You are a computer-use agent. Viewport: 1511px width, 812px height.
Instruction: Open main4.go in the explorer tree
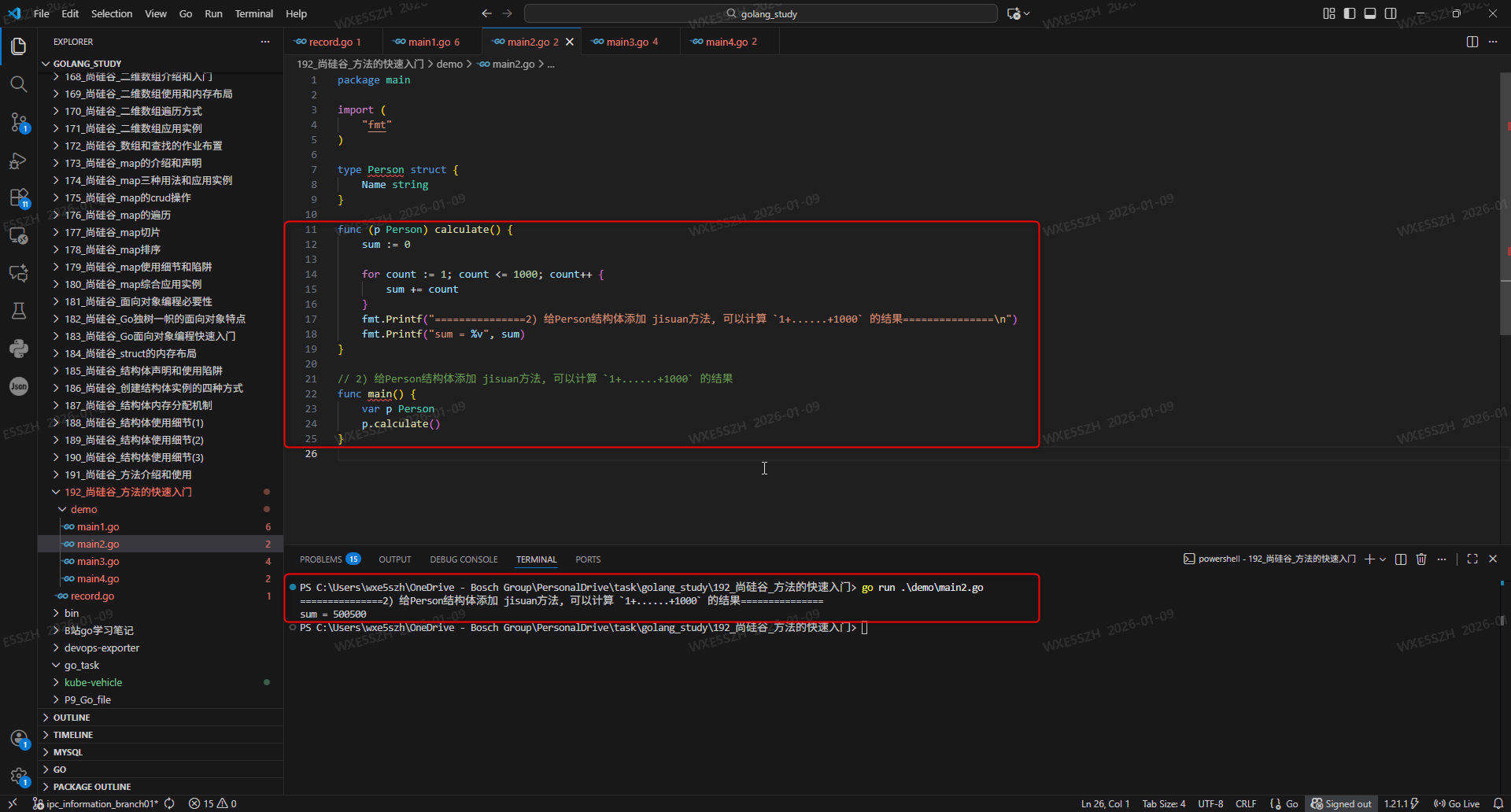161,578
